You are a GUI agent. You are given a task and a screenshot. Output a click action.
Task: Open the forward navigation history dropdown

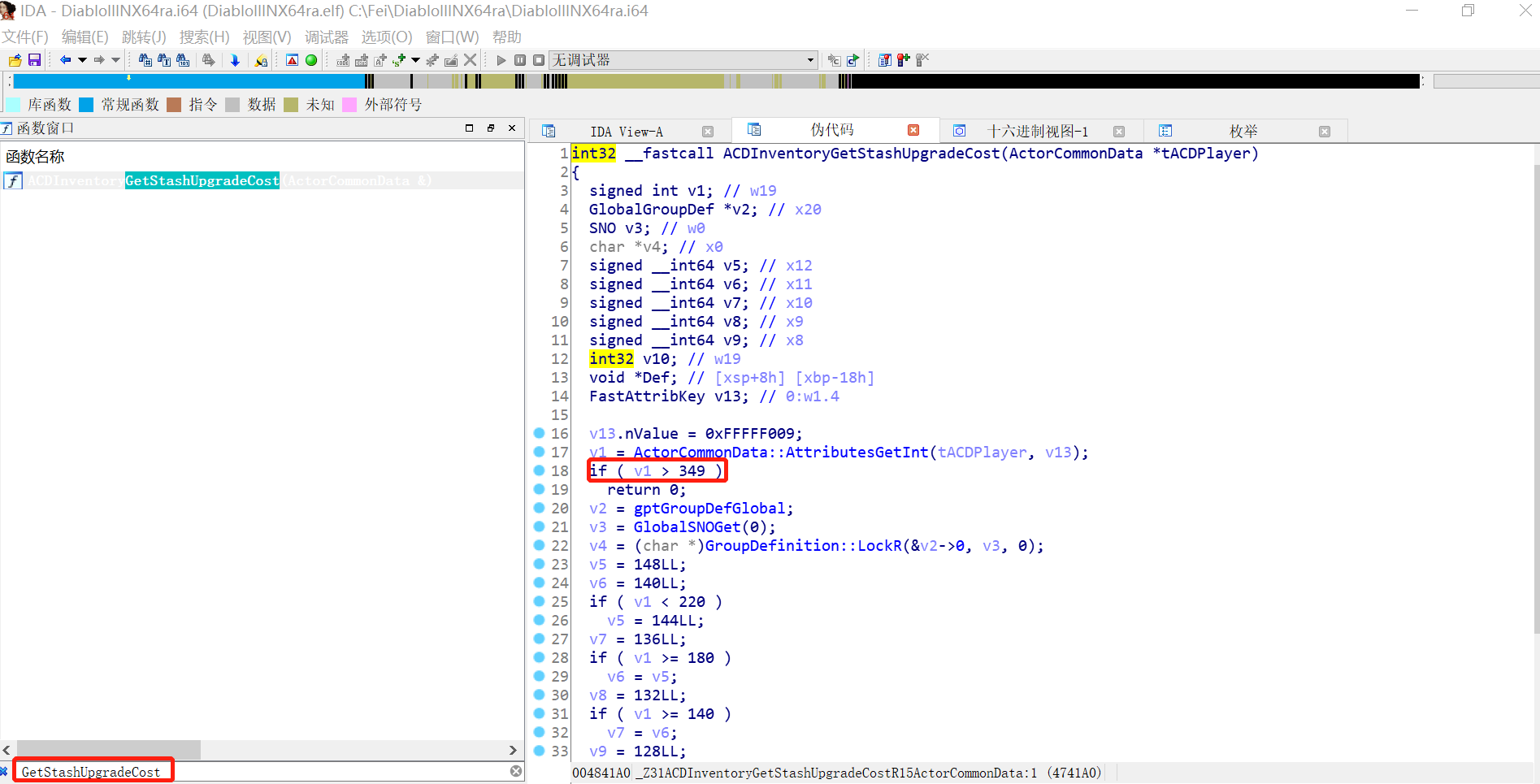click(x=116, y=60)
